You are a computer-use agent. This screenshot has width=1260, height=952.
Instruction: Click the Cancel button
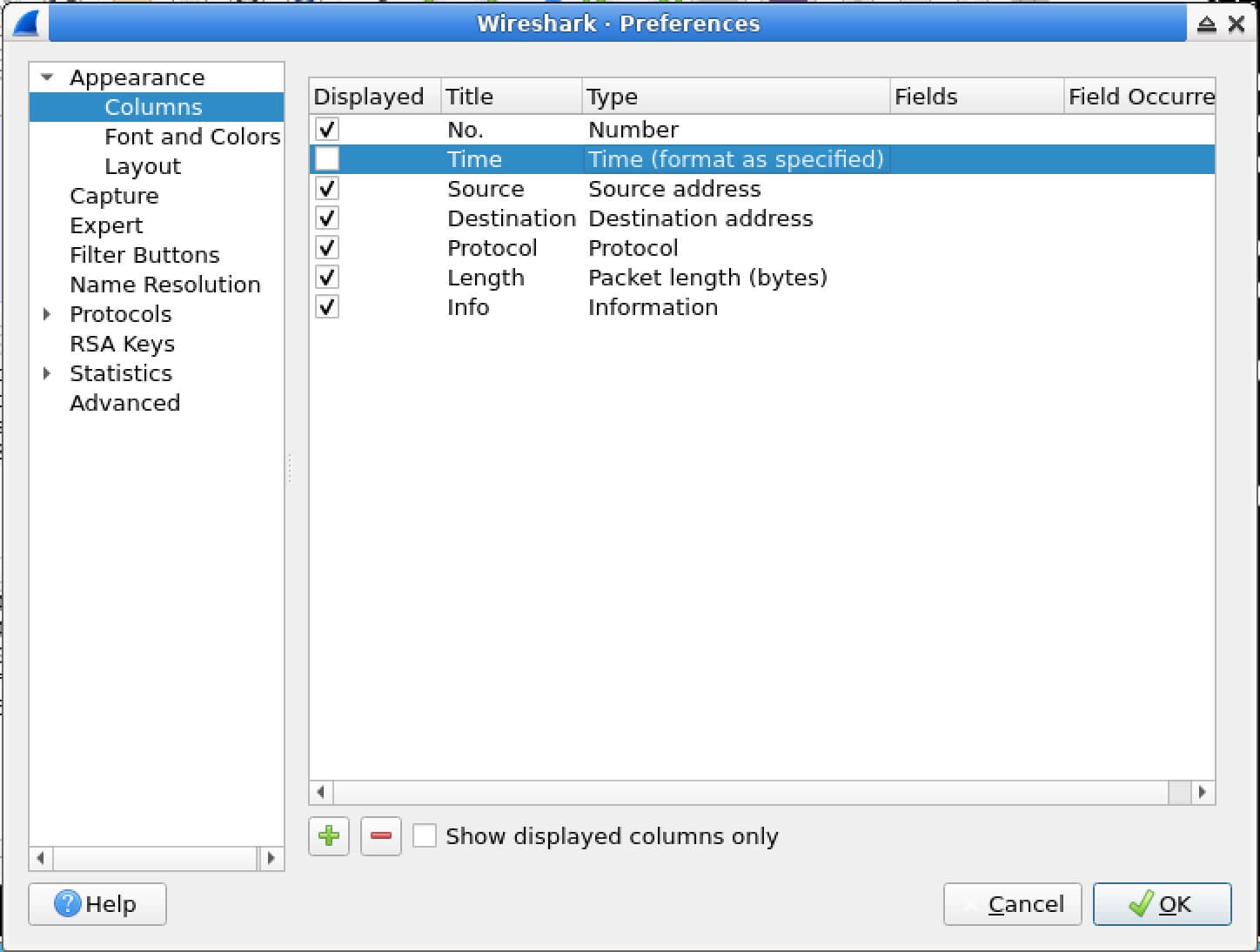click(x=1012, y=904)
